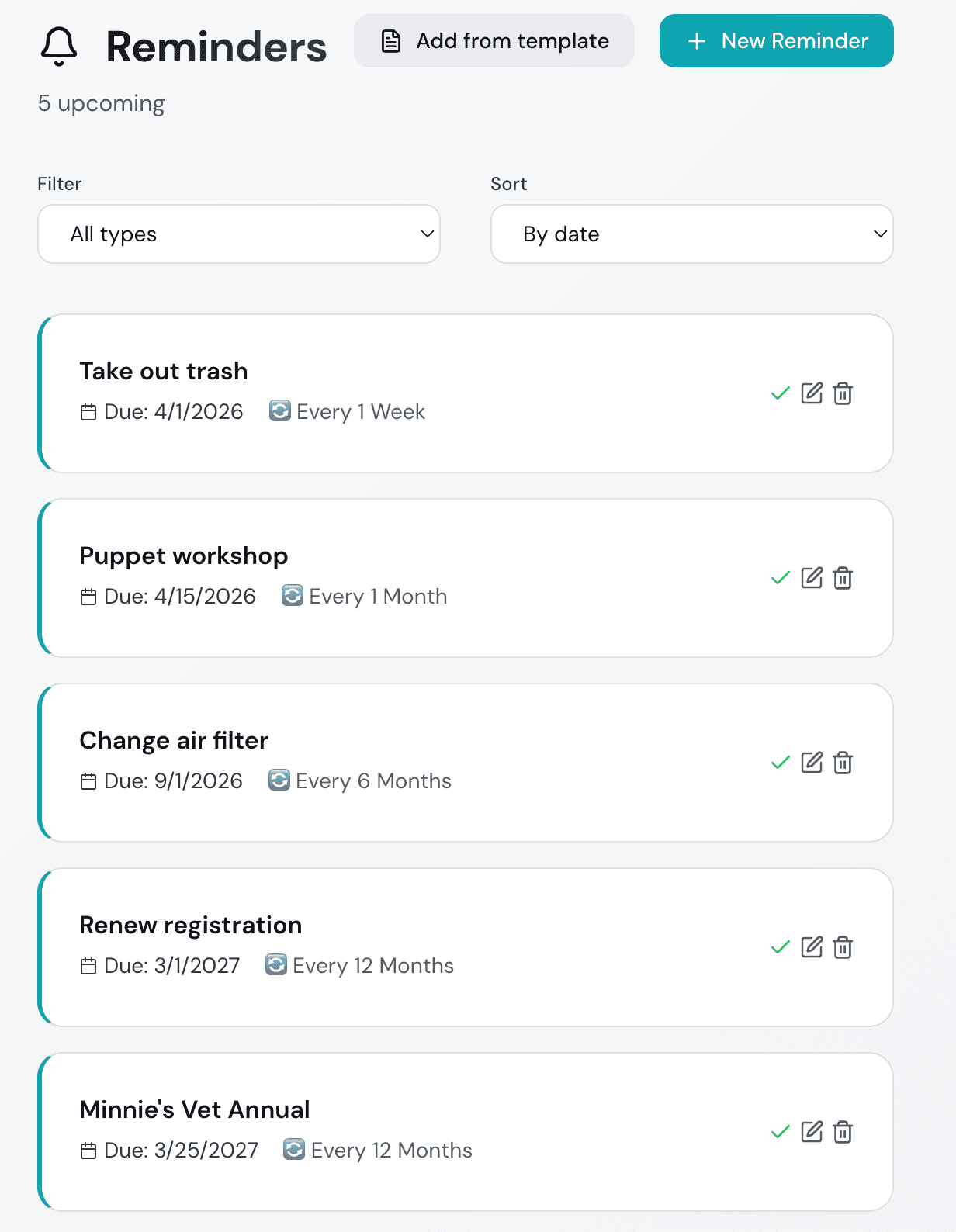Delete the Minnie's Vet Annual reminder
956x1232 pixels.
click(843, 1132)
